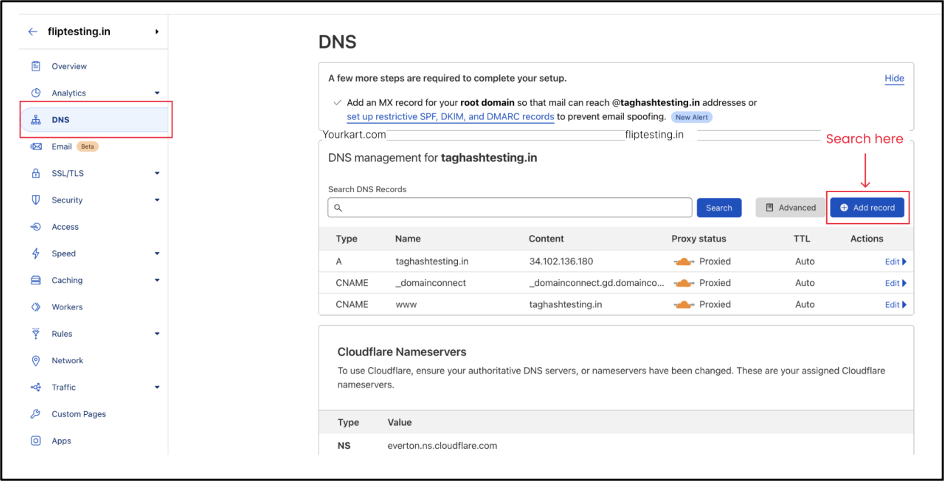The height and width of the screenshot is (481, 945).
Task: Click the Proxied cloud of _domainconnect record
Action: click(684, 283)
